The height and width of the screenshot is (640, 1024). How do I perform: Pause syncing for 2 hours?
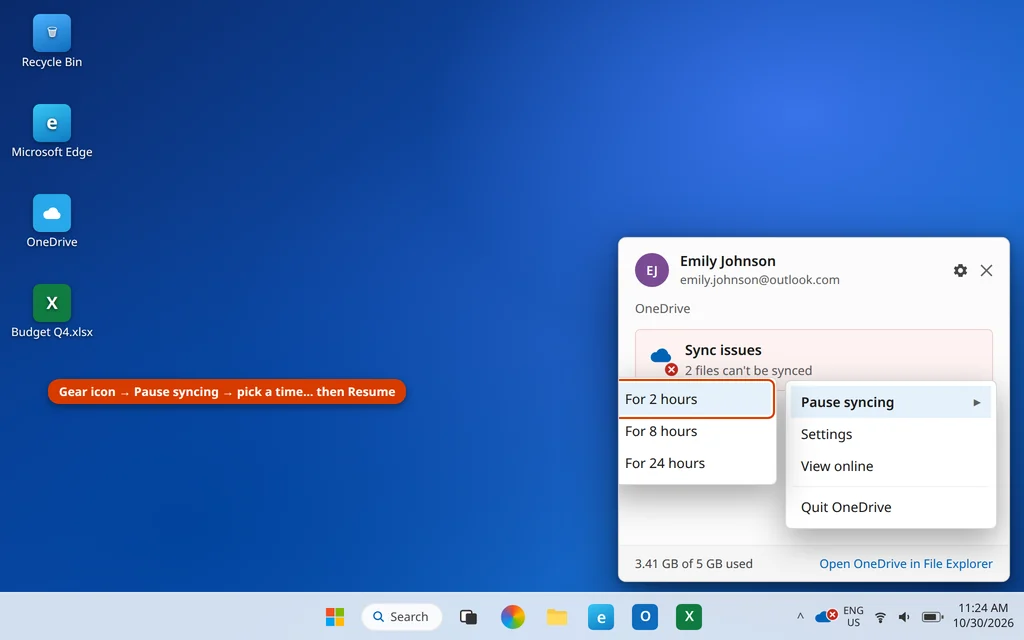pyautogui.click(x=696, y=399)
